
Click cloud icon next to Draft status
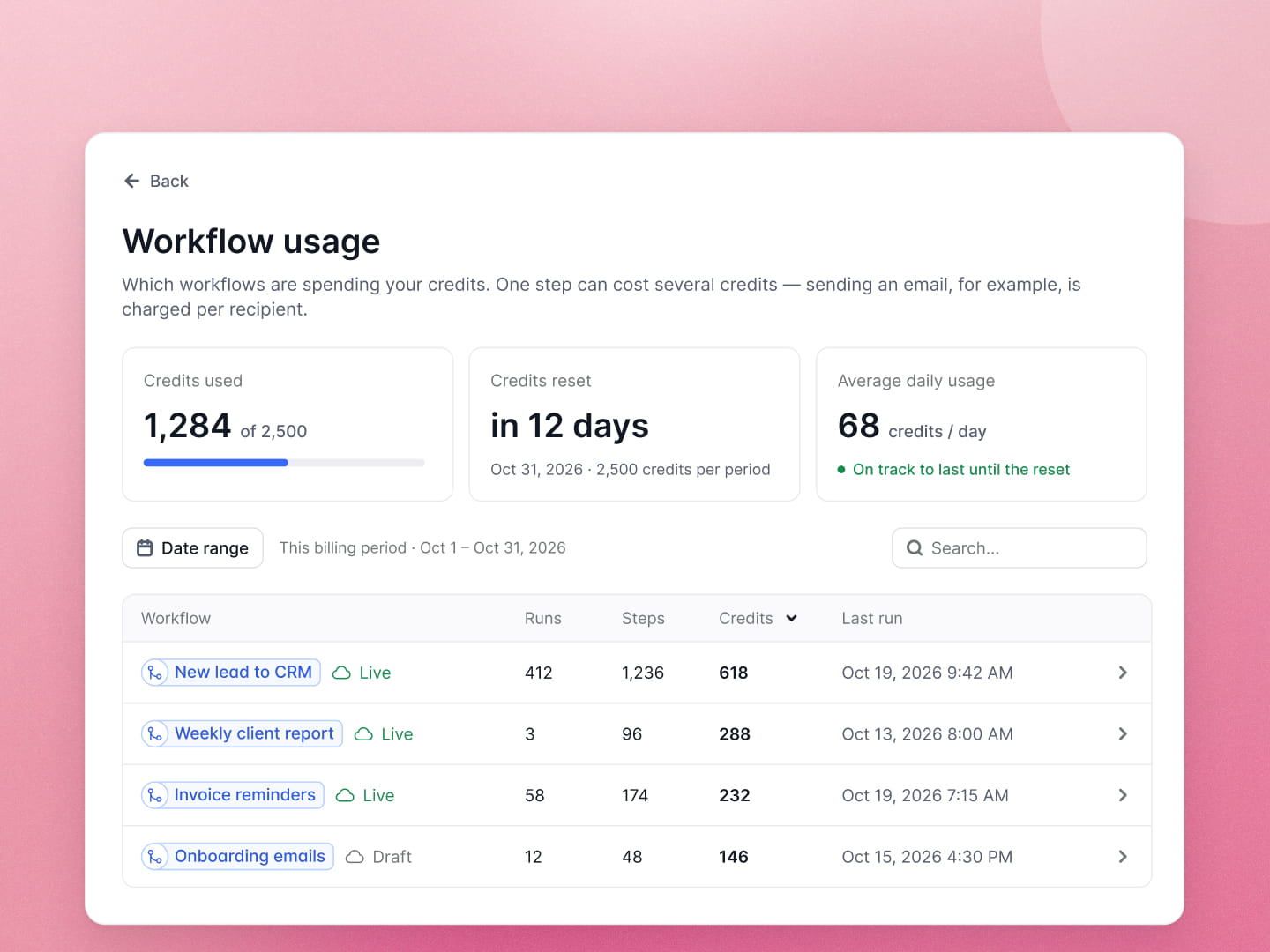355,857
